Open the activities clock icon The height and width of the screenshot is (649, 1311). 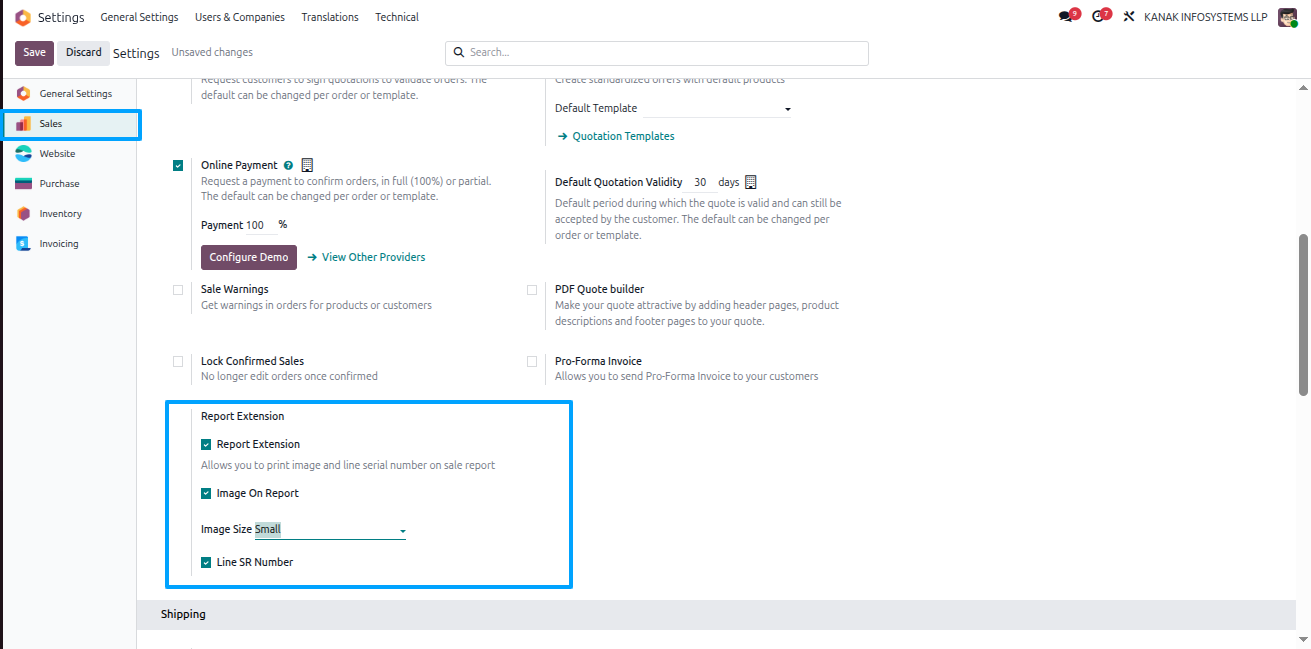pyautogui.click(x=1098, y=17)
